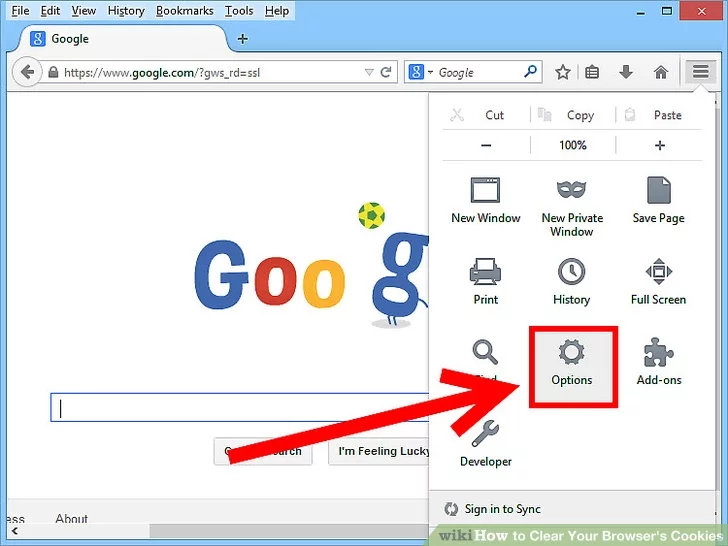The height and width of the screenshot is (546, 728).
Task: Open the View menu
Action: 84,10
